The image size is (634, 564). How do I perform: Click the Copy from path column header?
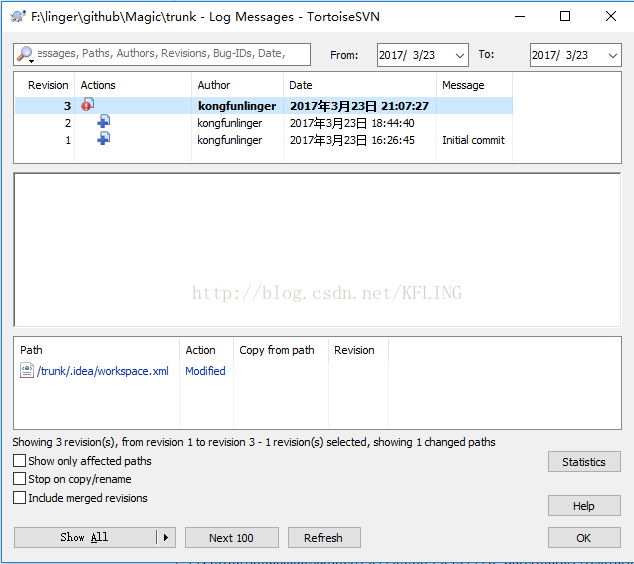pyautogui.click(x=281, y=350)
